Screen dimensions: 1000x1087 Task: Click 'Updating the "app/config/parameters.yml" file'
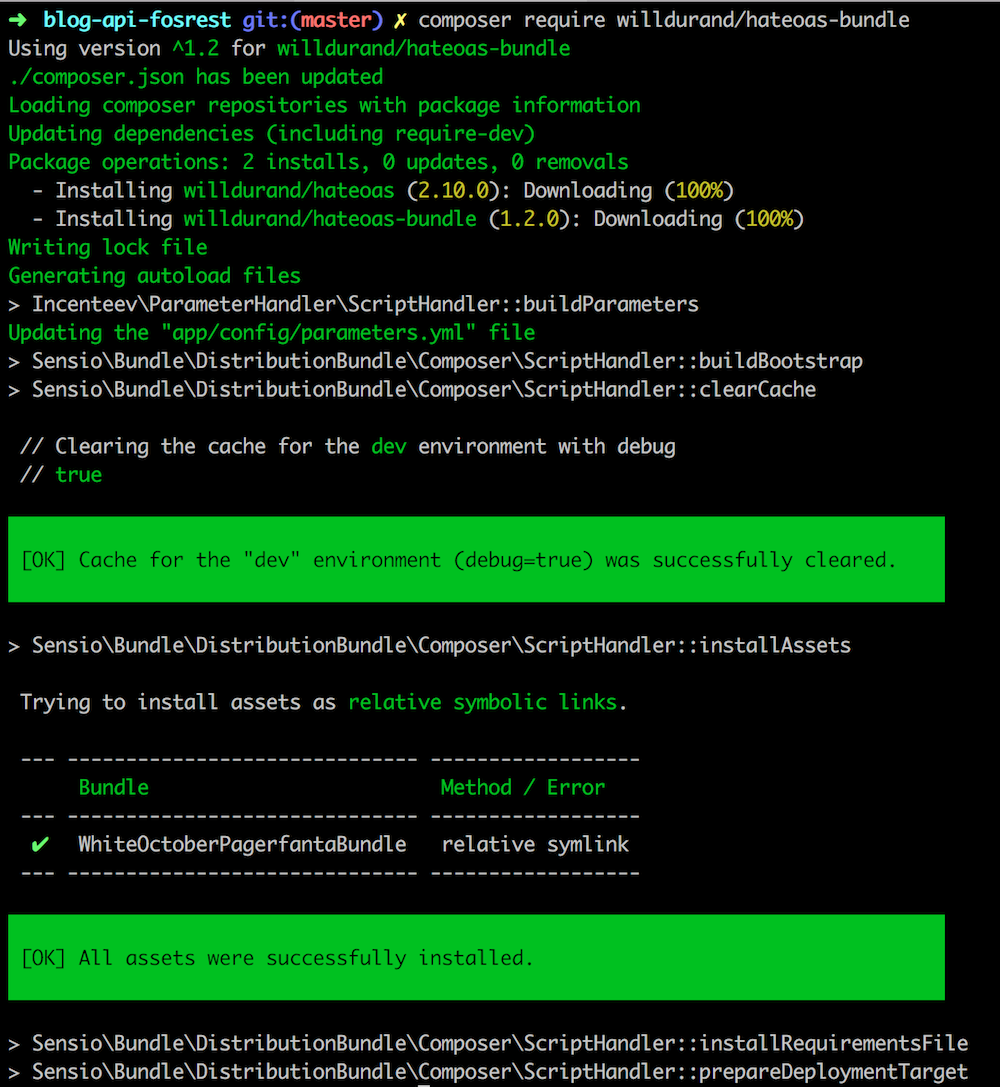click(272, 333)
